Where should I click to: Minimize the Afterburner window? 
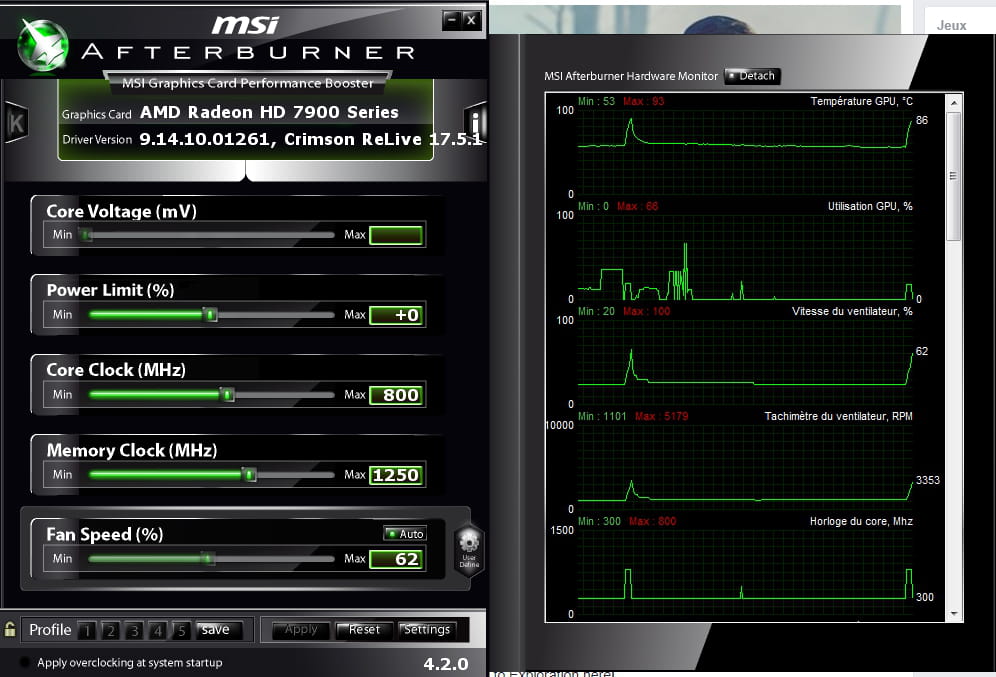click(x=451, y=20)
